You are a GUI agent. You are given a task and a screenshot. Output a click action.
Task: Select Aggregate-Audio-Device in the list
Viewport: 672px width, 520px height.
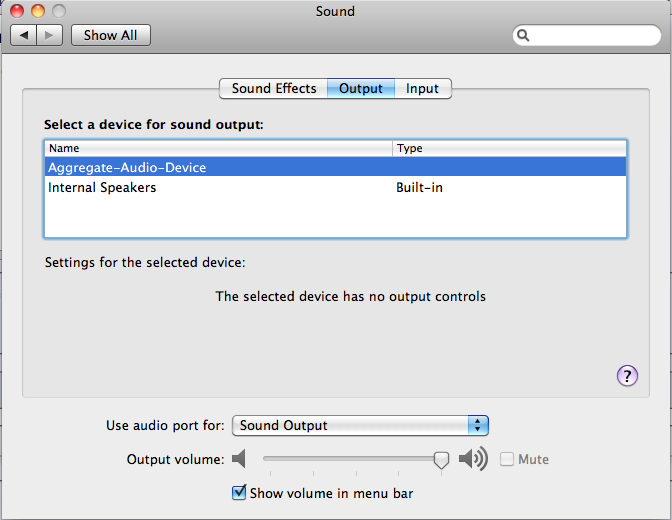[x=335, y=167]
